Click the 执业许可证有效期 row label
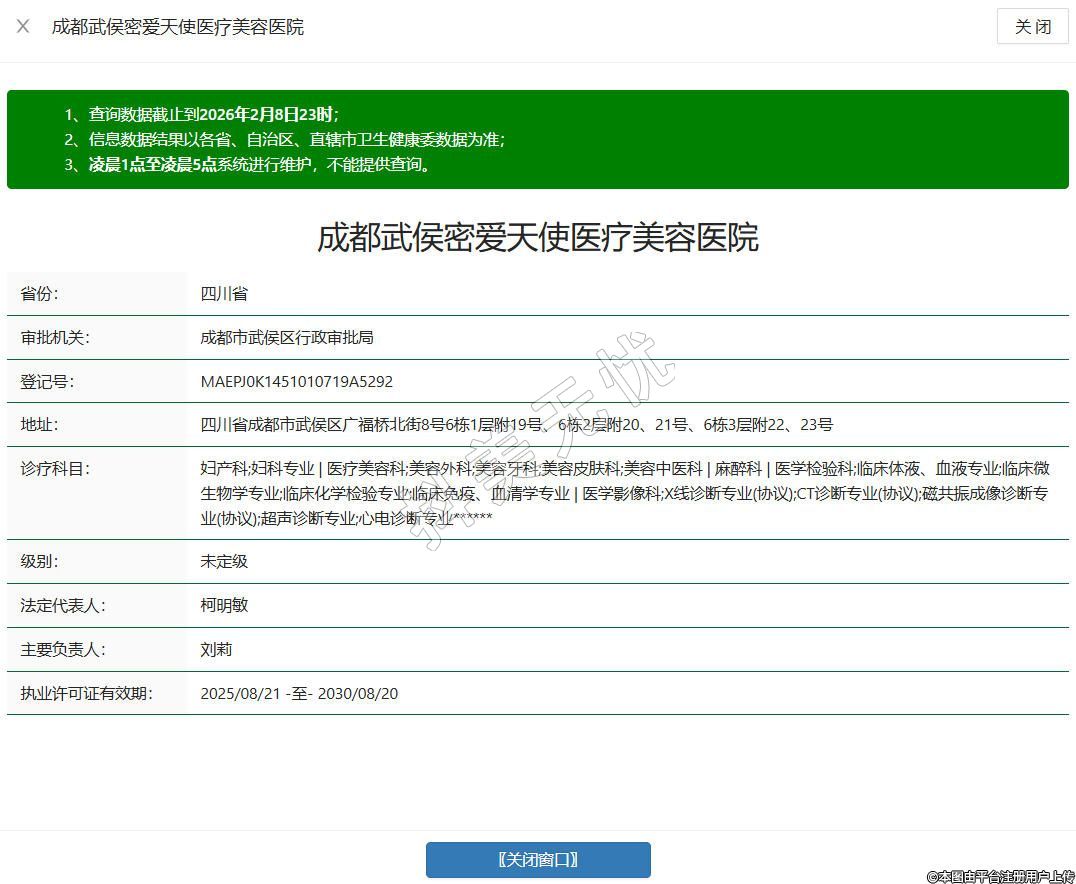1076x884 pixels. pos(87,694)
